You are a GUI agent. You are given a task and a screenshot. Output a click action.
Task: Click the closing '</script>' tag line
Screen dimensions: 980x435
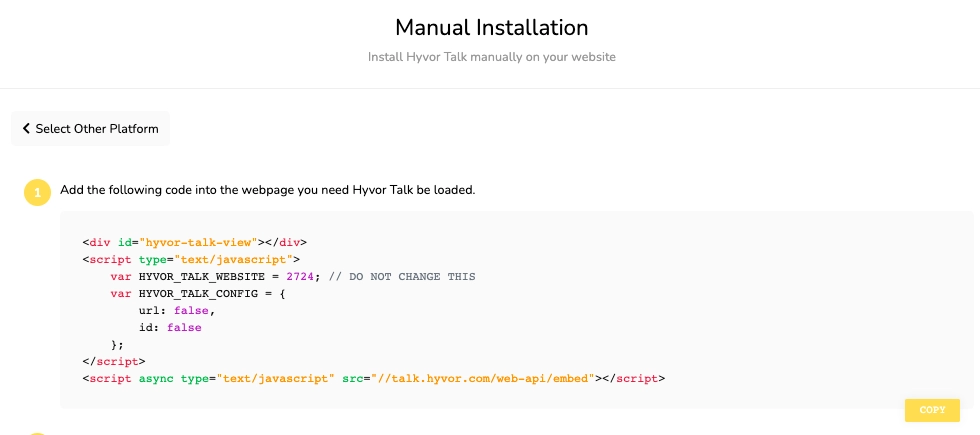pos(114,361)
